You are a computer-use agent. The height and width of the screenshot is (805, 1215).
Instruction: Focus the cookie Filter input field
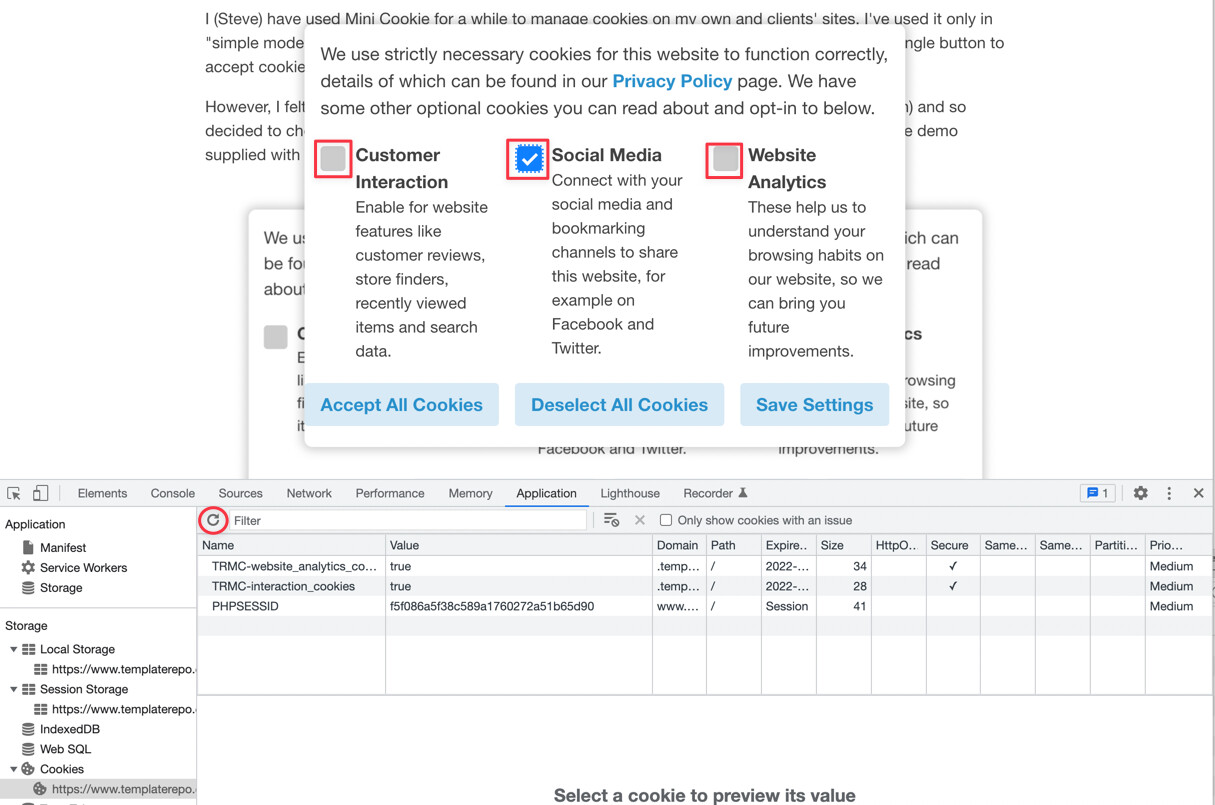[408, 520]
